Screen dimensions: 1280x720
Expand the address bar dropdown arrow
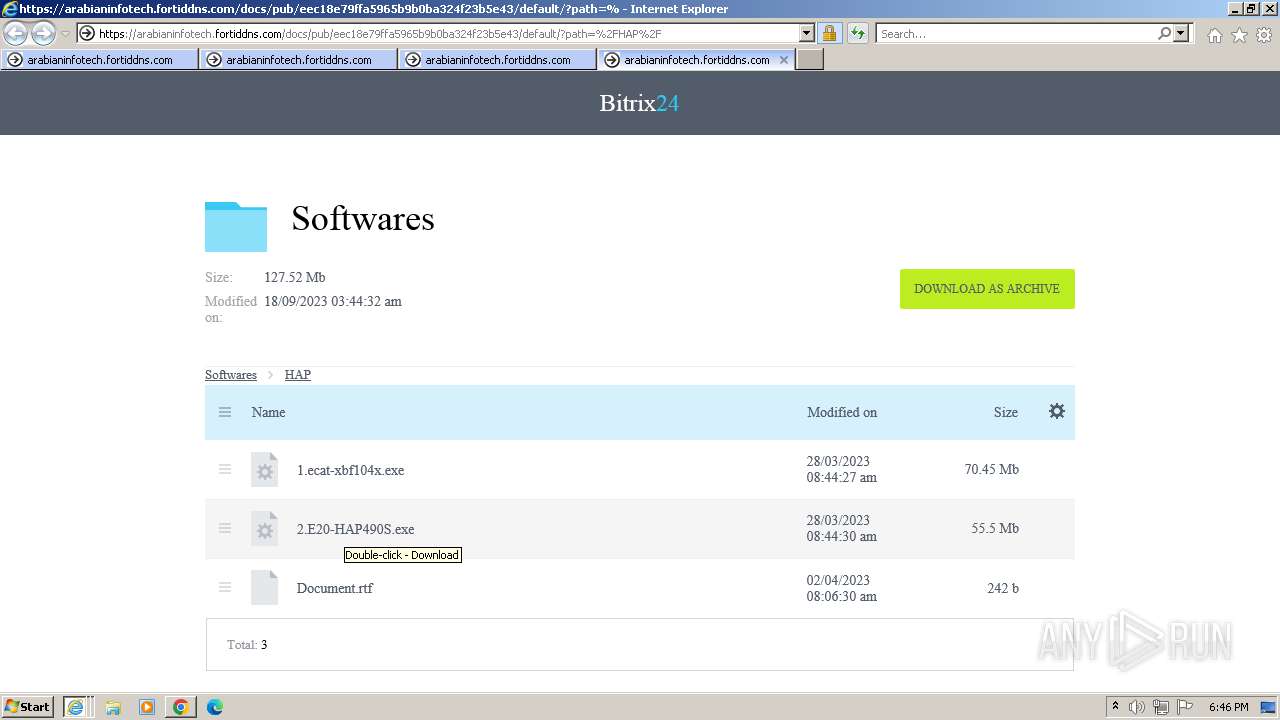(x=807, y=33)
